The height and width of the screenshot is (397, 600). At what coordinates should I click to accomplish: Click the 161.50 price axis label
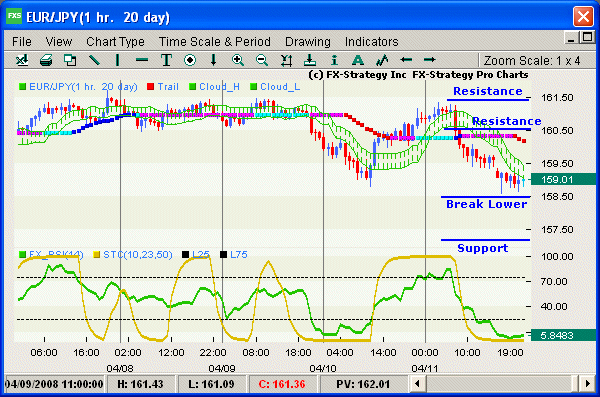pos(557,98)
